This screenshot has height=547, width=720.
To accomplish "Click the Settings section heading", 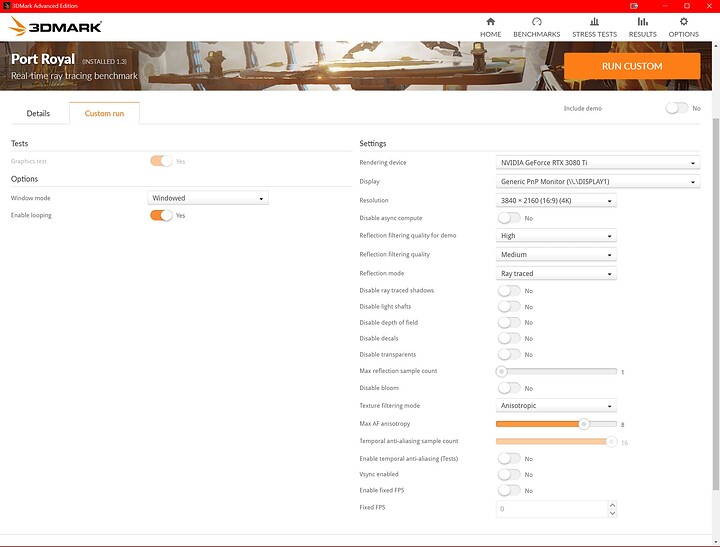I will (372, 143).
